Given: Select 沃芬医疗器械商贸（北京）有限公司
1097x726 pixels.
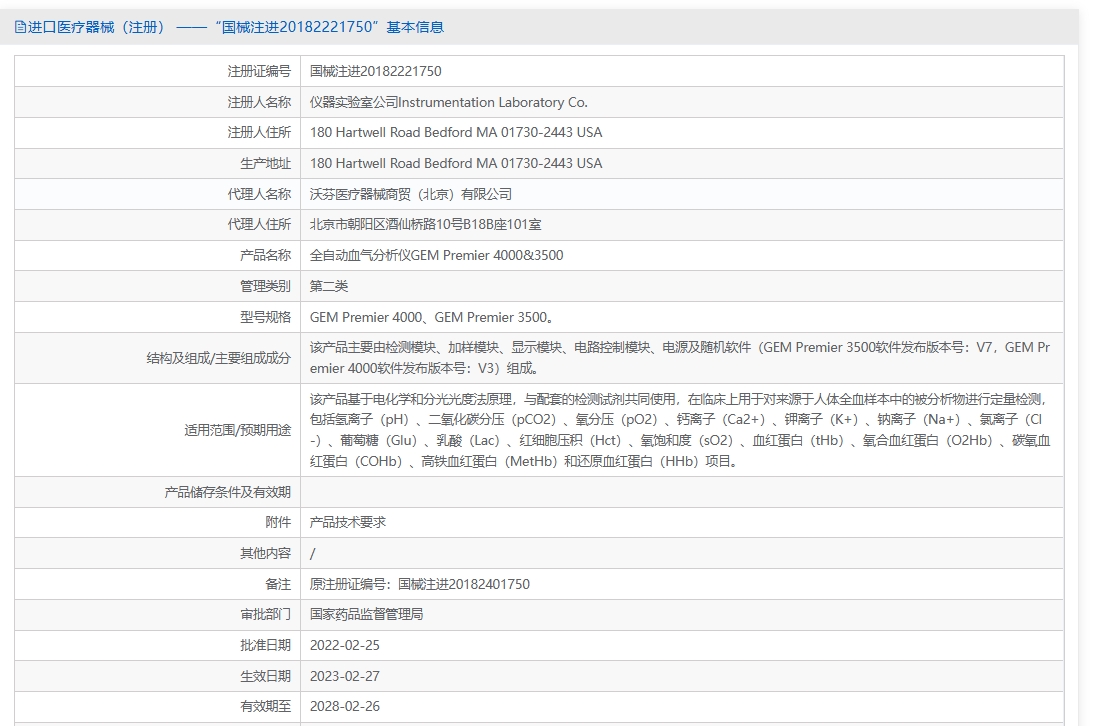Looking at the screenshot, I should 411,194.
